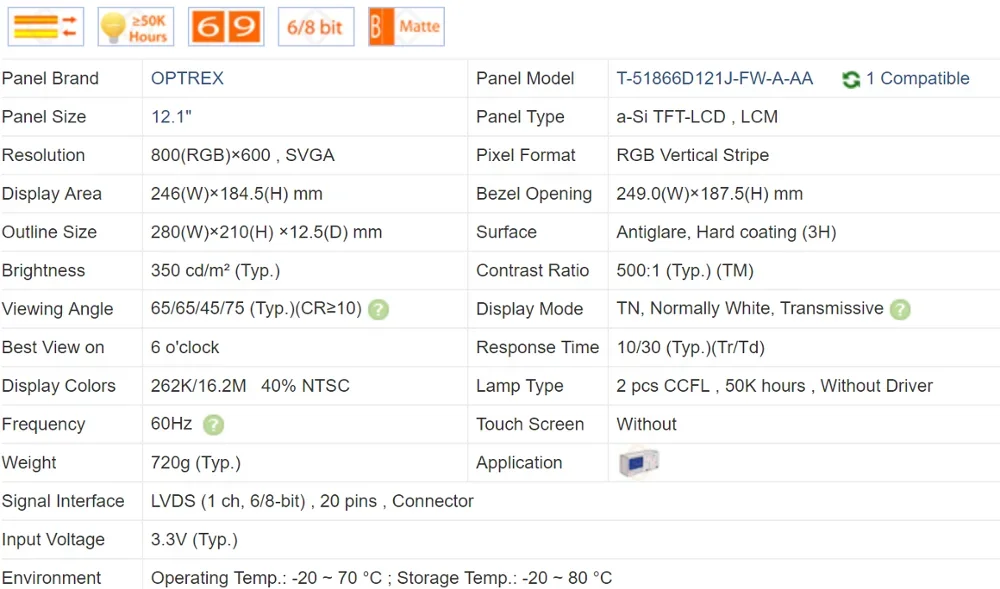1000x589 pixels.
Task: Click the Contrast Ratio 500:1 value
Action: tap(684, 271)
